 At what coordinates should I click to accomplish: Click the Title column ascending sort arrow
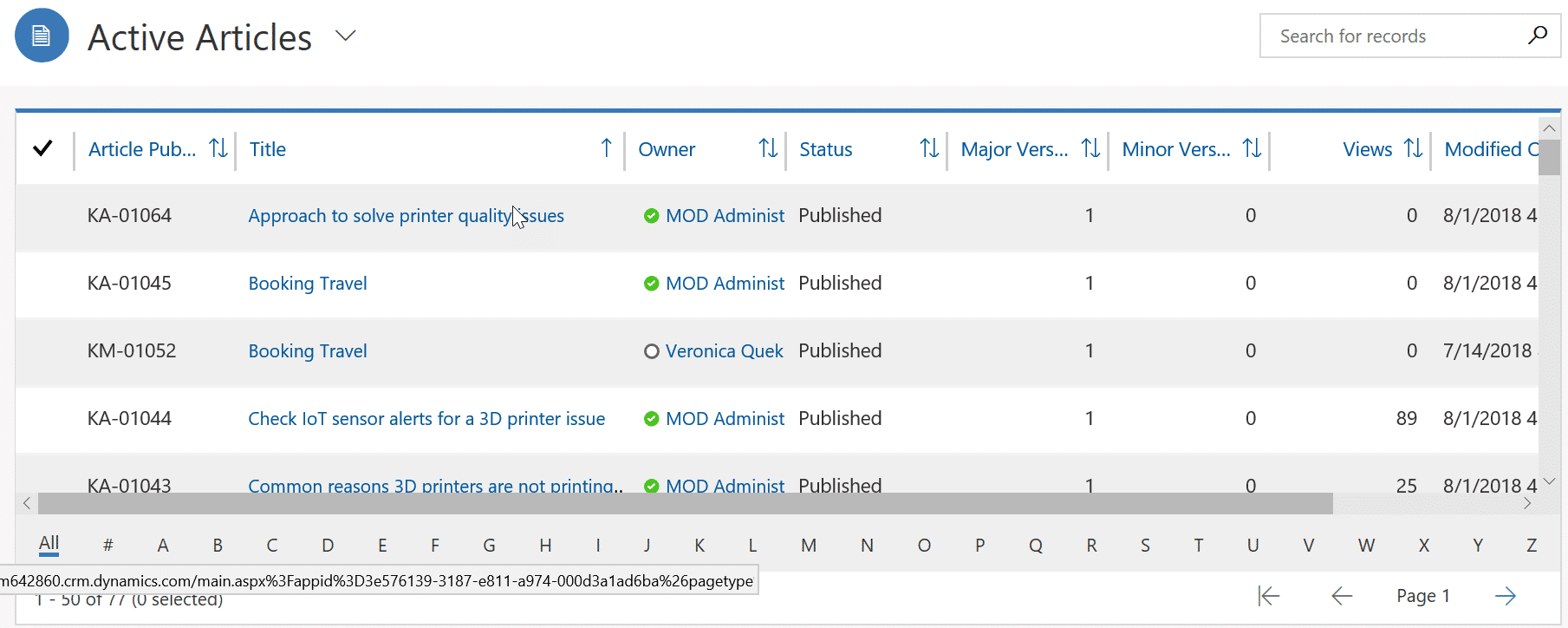pyautogui.click(x=606, y=149)
